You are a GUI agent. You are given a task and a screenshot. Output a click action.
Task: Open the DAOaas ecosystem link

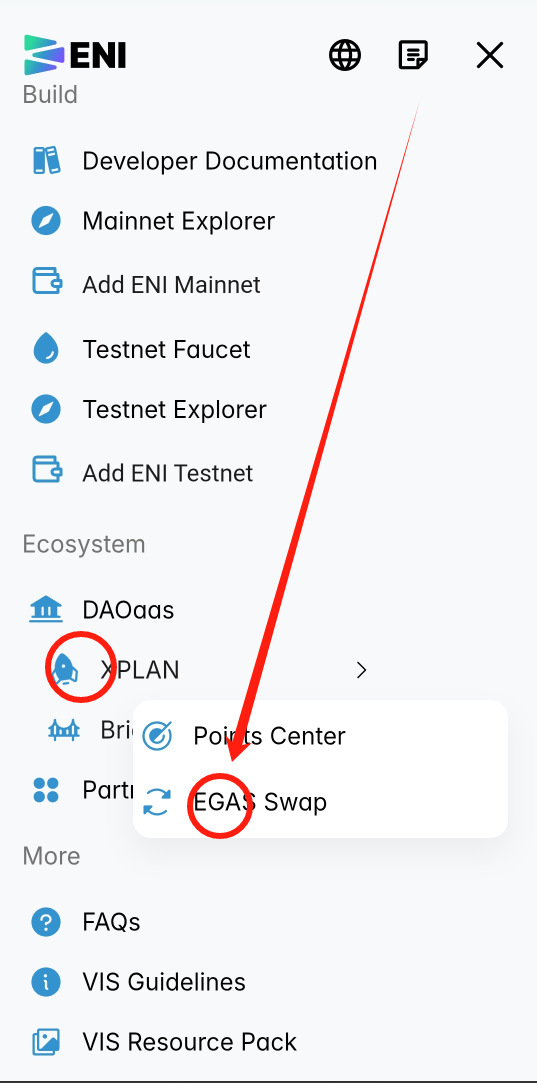(128, 610)
